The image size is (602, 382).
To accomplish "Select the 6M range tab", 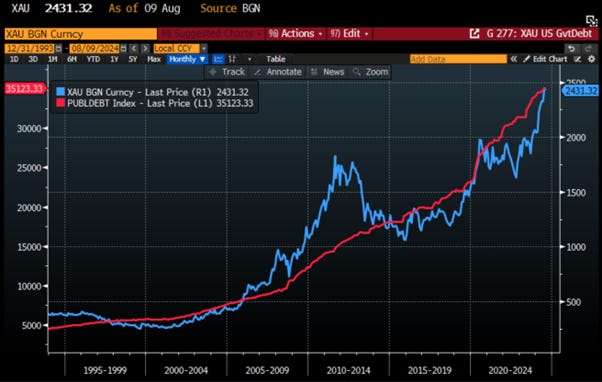I will click(72, 59).
